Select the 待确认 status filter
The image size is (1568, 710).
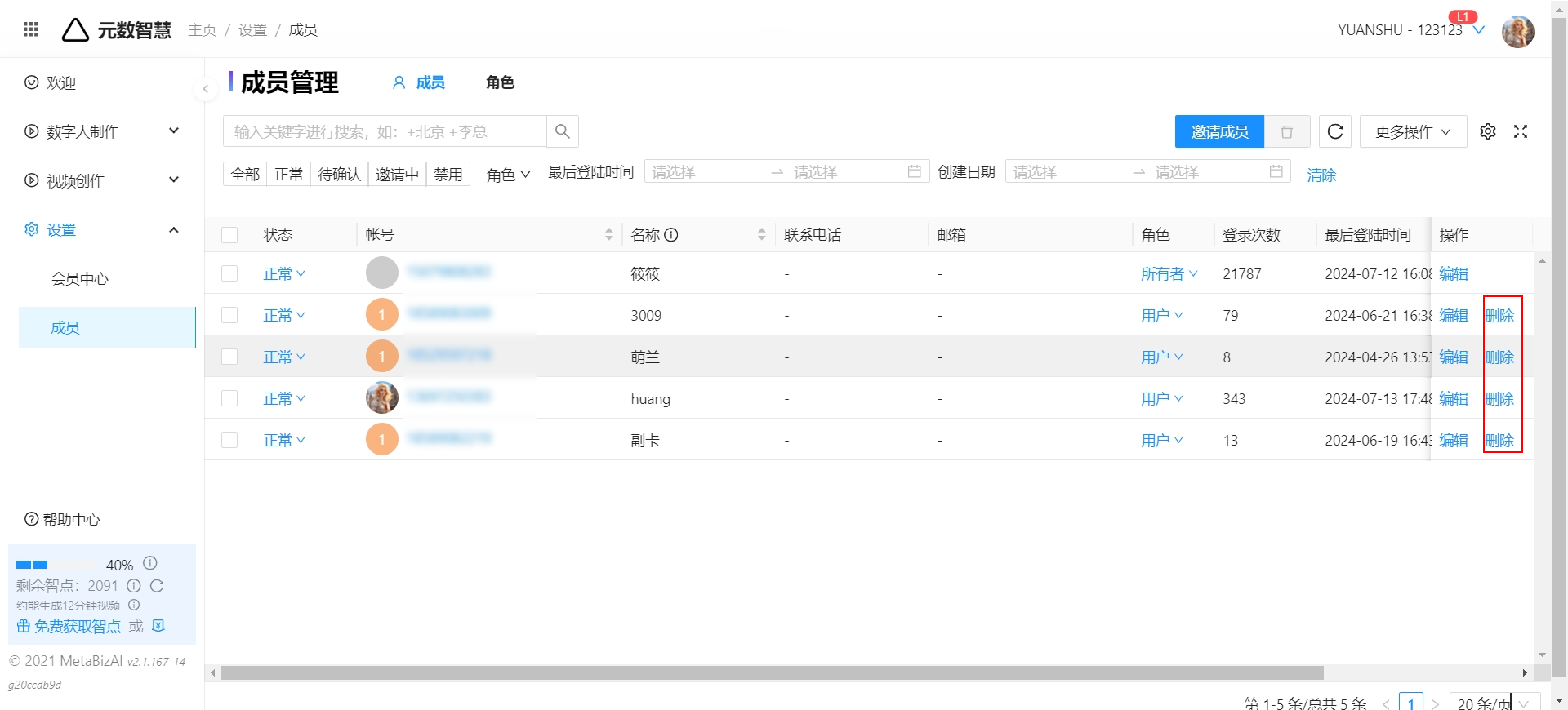point(339,174)
